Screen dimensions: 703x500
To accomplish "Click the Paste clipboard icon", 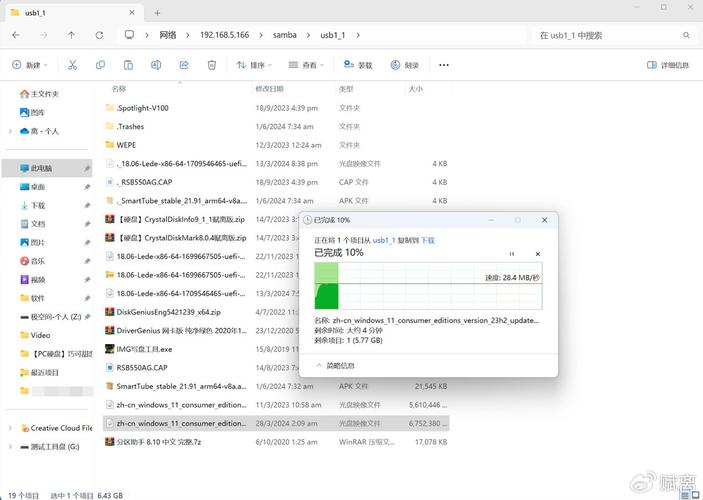I will pyautogui.click(x=128, y=65).
